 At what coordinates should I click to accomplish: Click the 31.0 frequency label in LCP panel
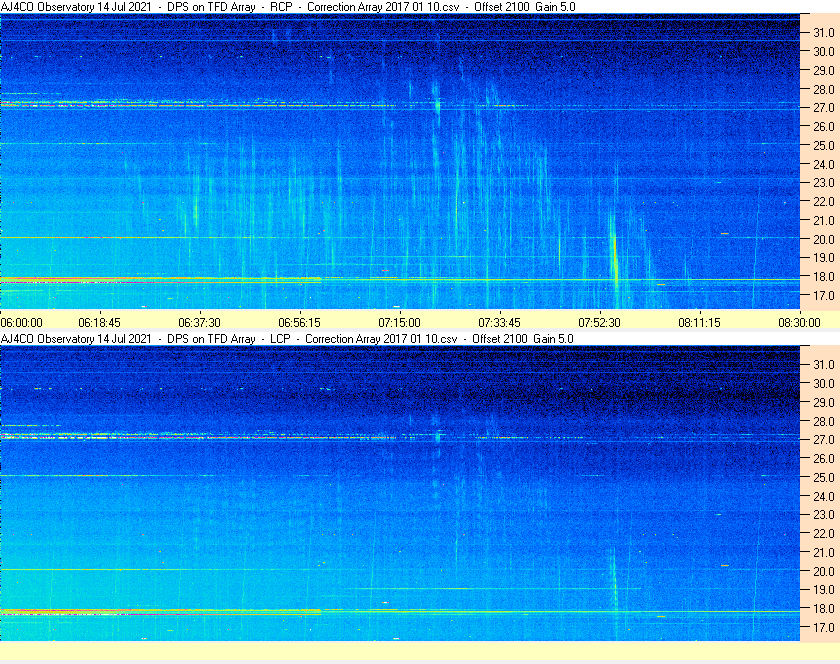(x=824, y=364)
